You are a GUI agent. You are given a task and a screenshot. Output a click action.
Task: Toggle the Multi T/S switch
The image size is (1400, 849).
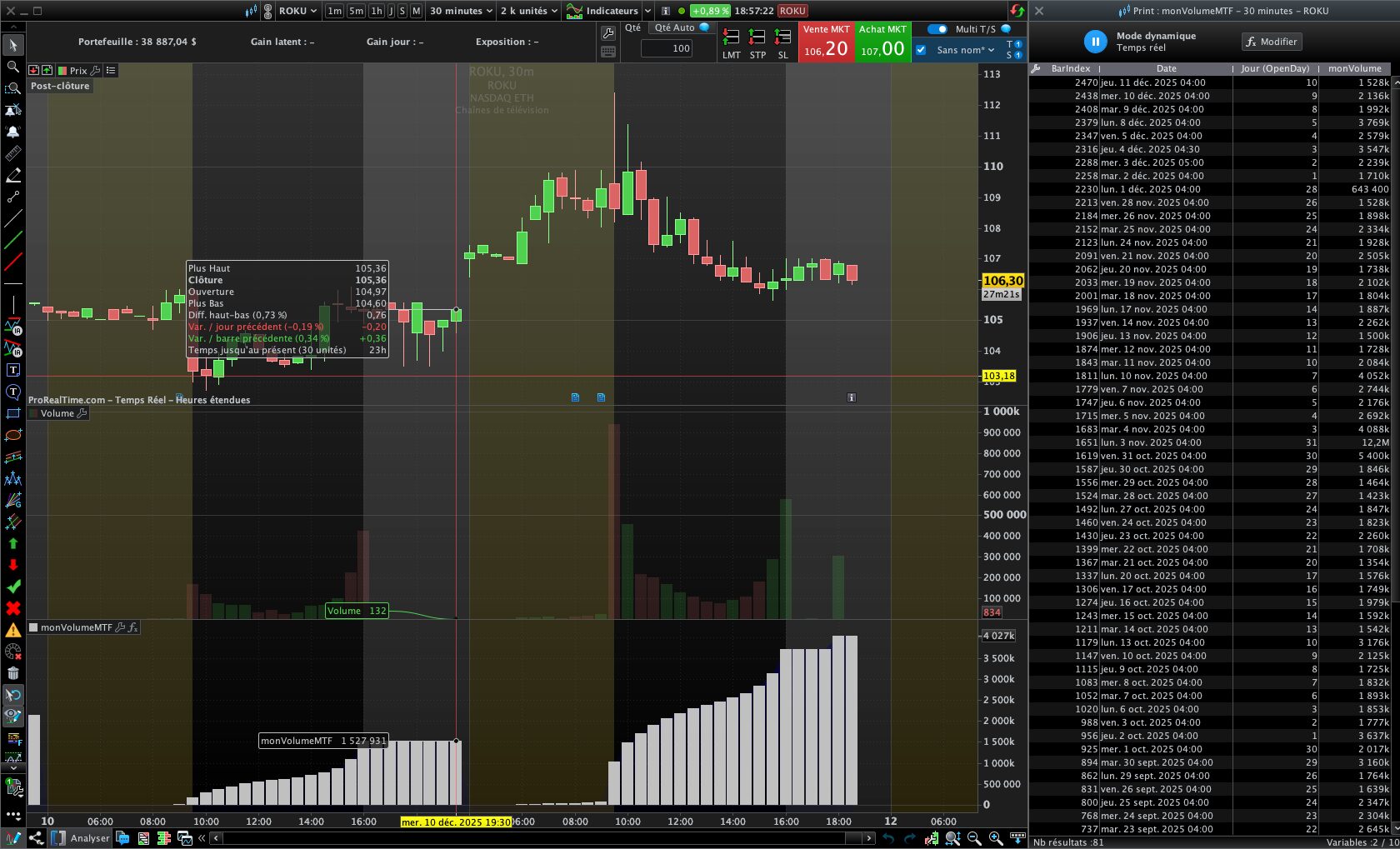tap(937, 29)
